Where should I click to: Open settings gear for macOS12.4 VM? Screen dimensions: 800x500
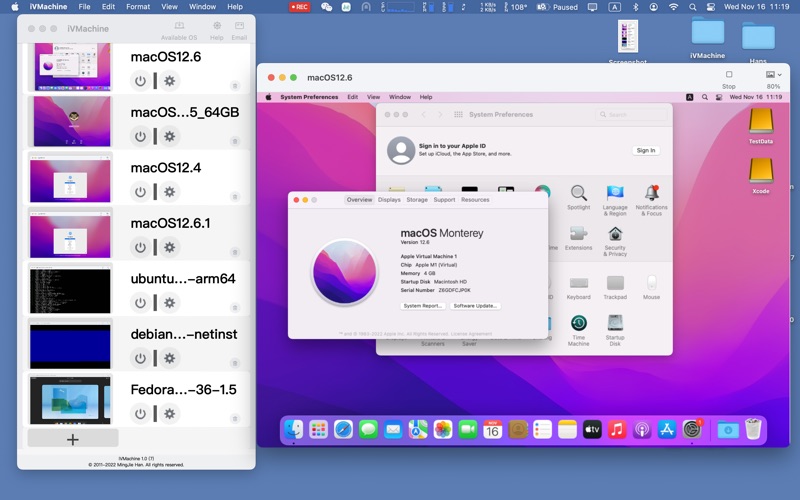(x=170, y=192)
